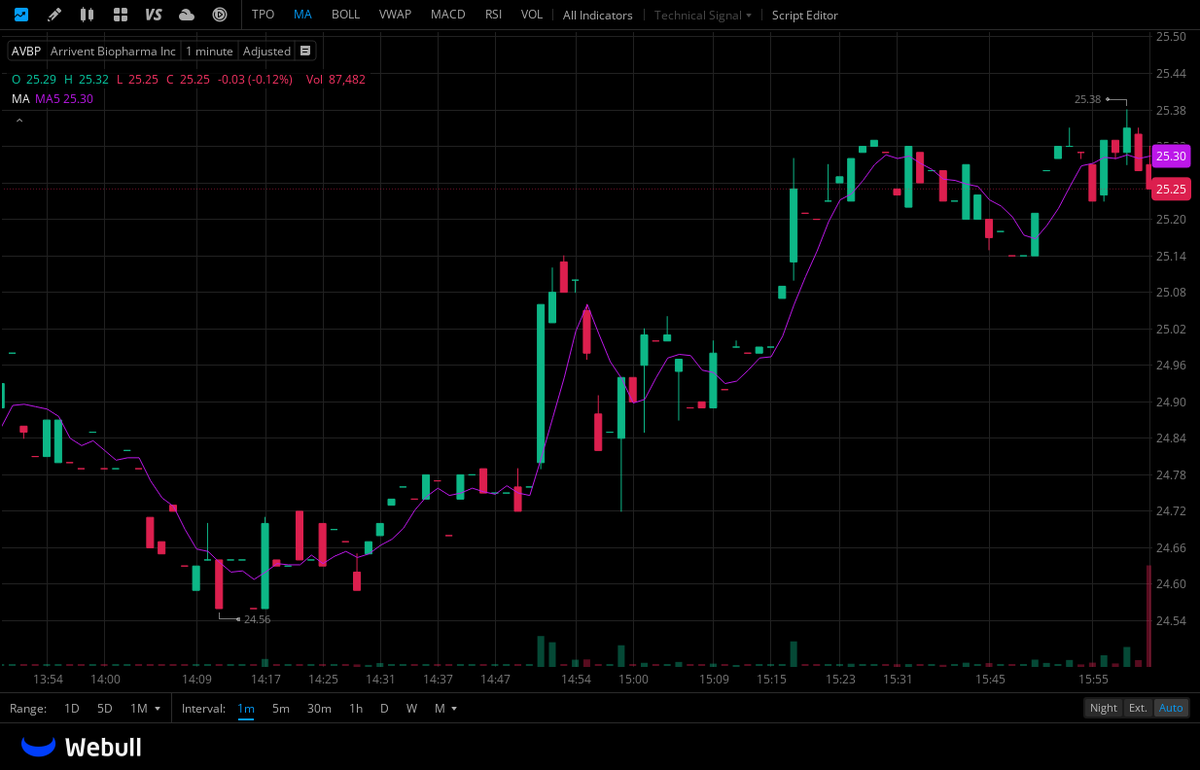Click the 15:55 time axis label

tap(1094, 679)
